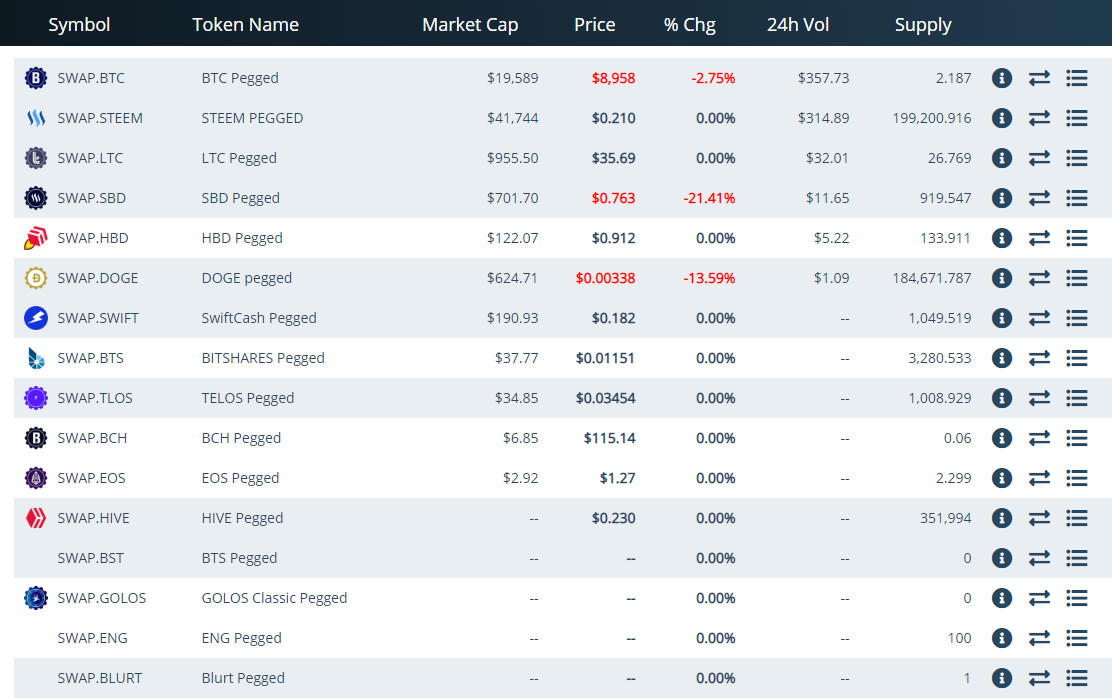Open list icon in SWAP.SBD row

click(x=1077, y=198)
